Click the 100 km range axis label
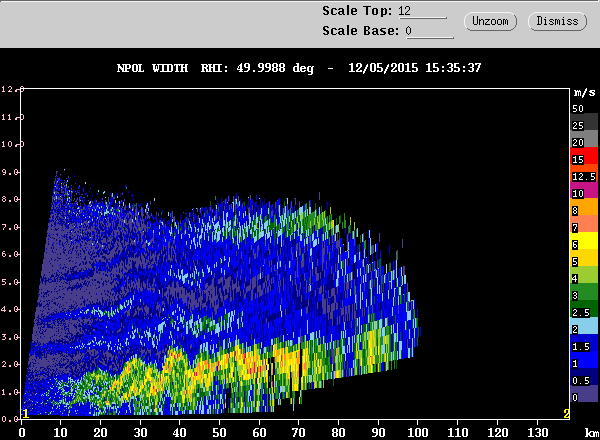600x440 pixels. 417,433
